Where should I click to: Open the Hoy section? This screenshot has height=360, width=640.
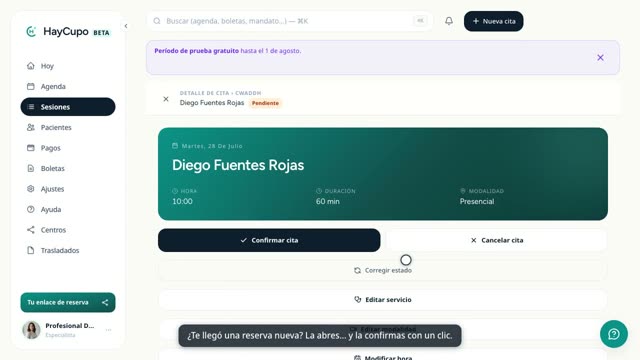tap(68, 66)
